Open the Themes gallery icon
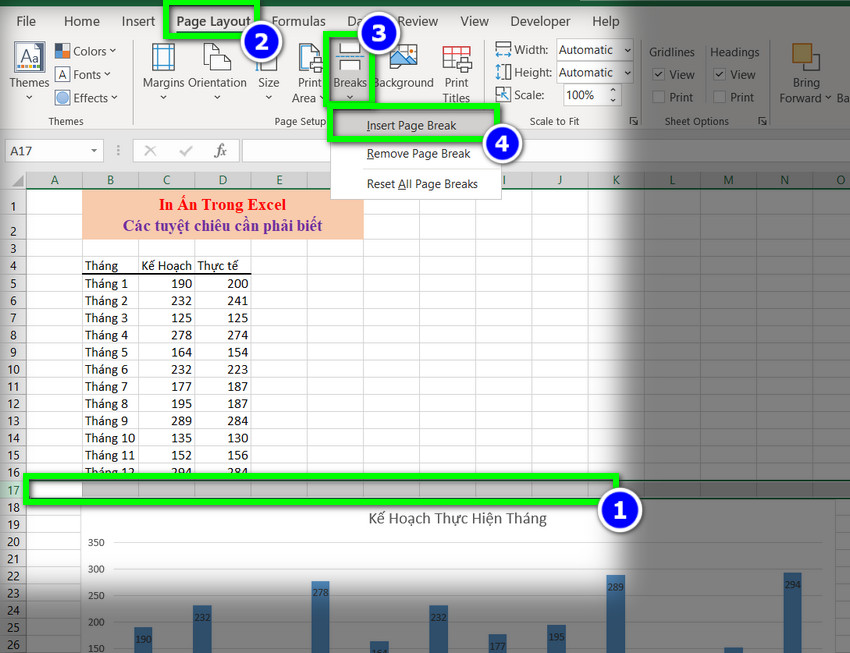The height and width of the screenshot is (653, 850). [x=29, y=62]
